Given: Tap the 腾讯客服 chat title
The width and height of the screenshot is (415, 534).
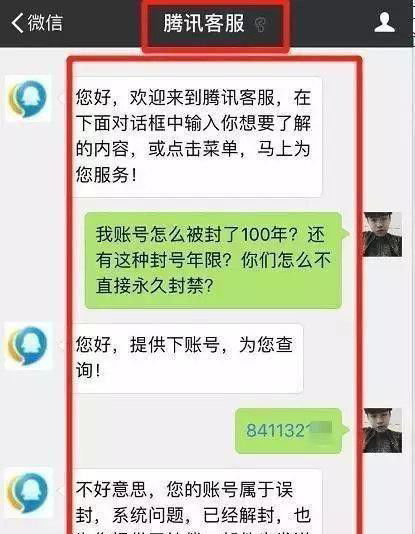Looking at the screenshot, I should point(204,23).
